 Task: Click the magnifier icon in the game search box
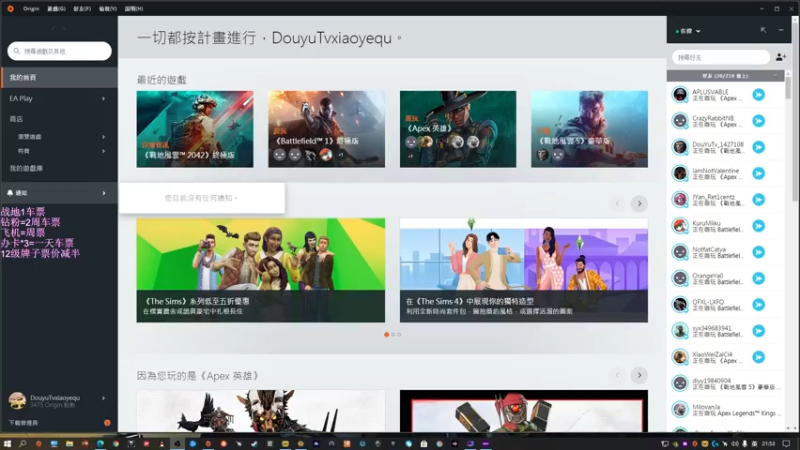point(16,51)
